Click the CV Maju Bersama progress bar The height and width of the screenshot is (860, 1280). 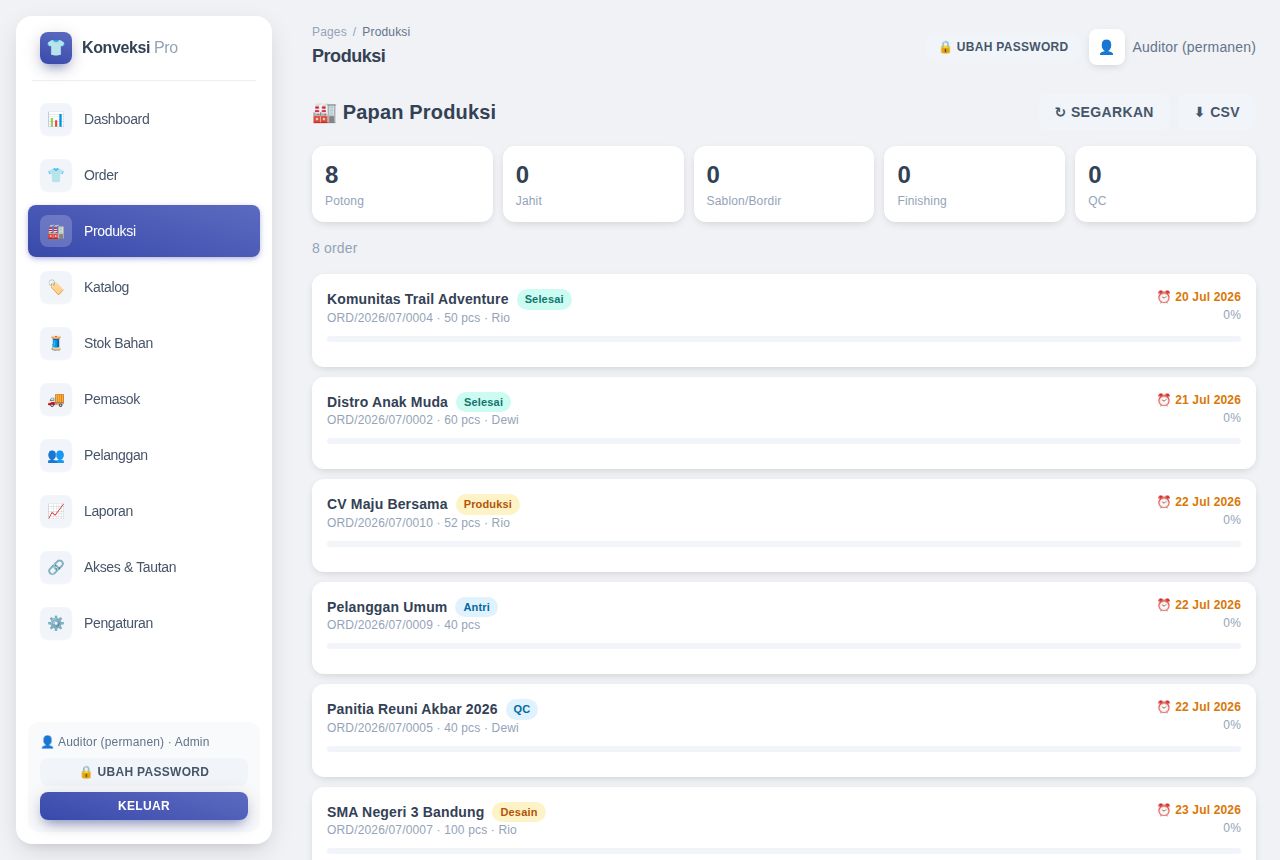coord(784,544)
